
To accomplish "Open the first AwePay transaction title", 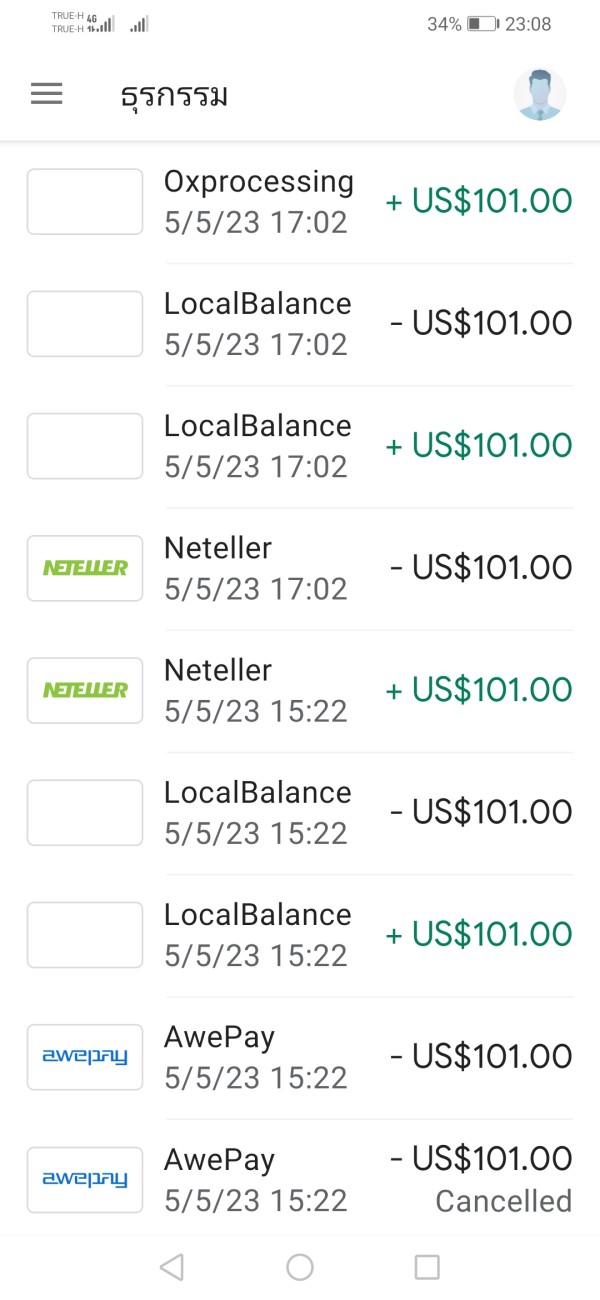I will [219, 1037].
